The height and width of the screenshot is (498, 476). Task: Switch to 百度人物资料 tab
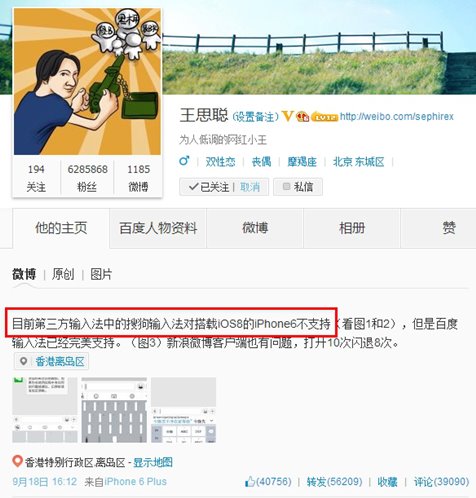click(158, 228)
